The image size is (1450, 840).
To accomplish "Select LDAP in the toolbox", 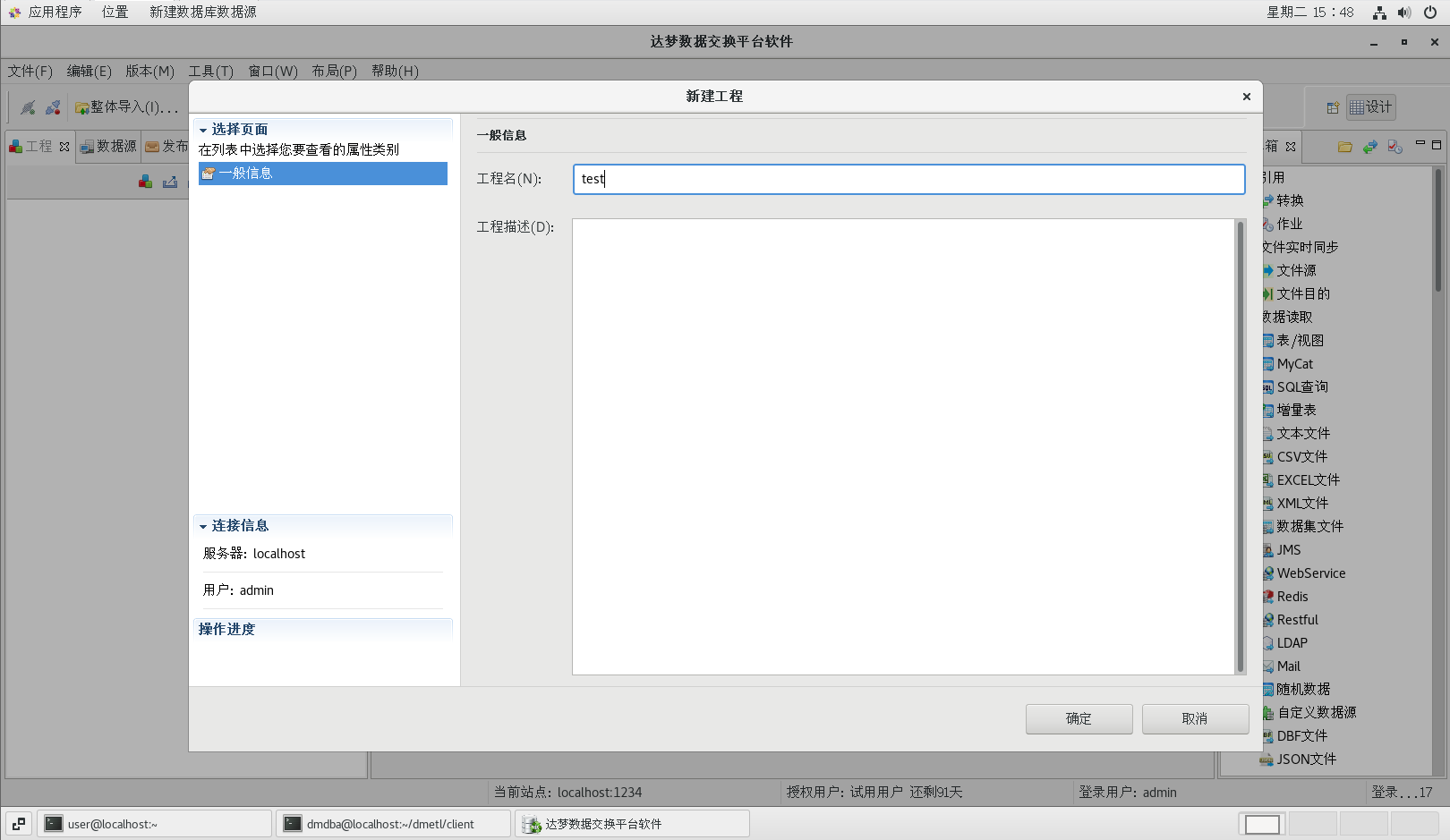I will tap(1292, 642).
